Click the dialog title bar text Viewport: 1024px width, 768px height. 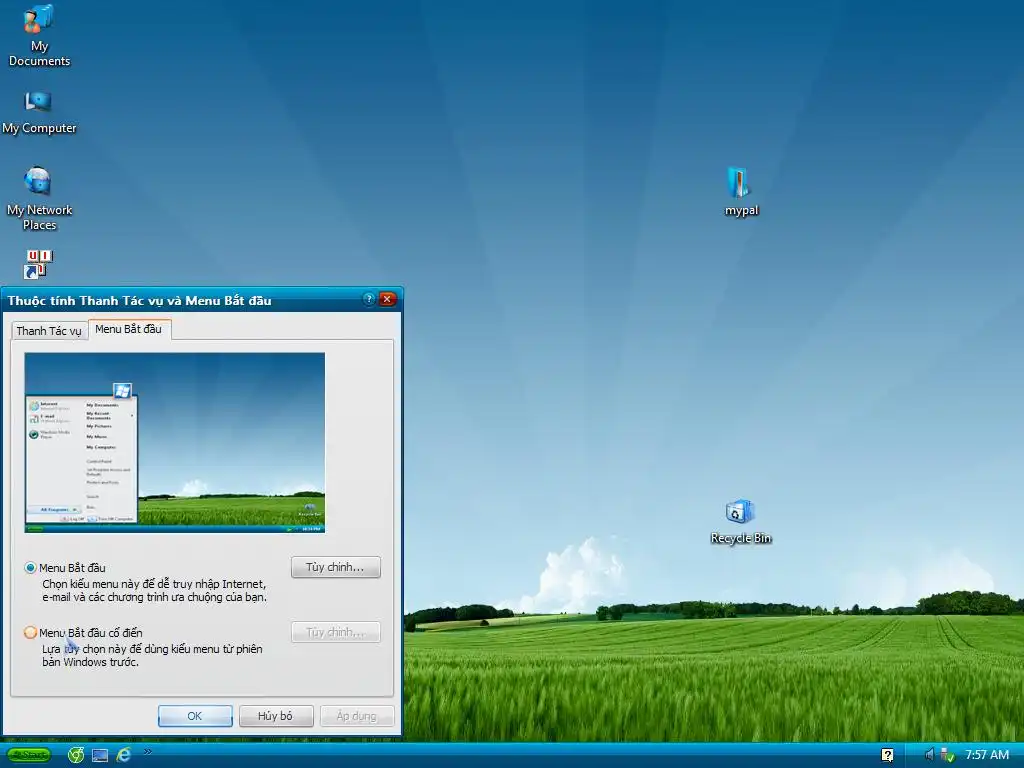(x=139, y=301)
